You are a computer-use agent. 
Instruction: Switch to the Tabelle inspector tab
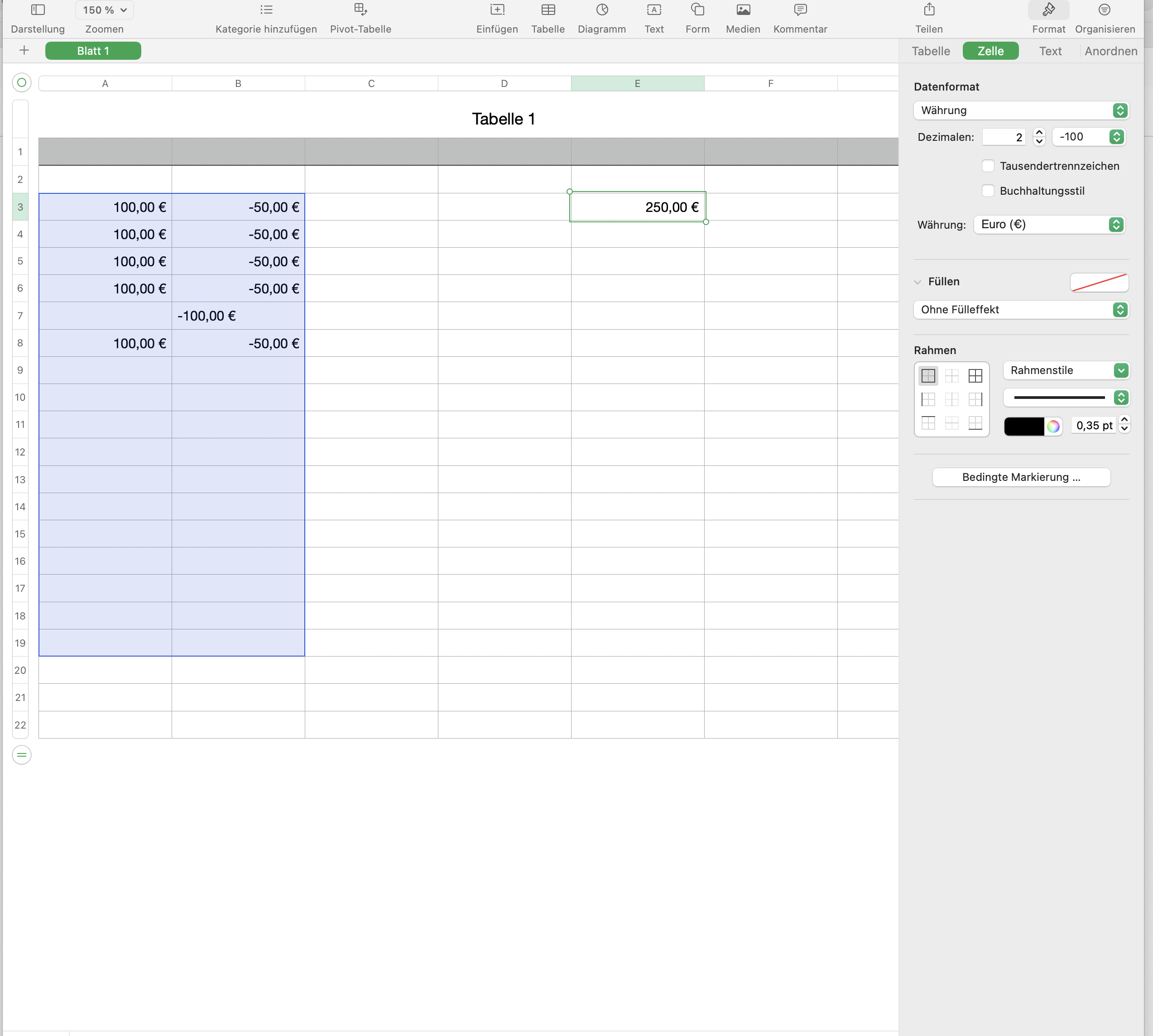point(930,51)
